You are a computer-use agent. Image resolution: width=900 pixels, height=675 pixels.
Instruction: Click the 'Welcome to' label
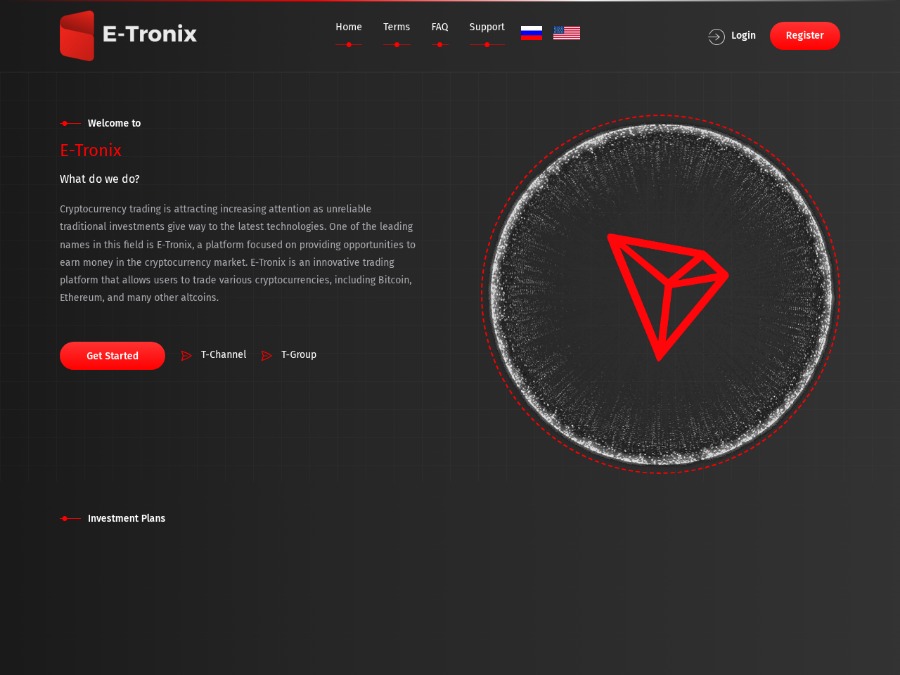point(114,123)
